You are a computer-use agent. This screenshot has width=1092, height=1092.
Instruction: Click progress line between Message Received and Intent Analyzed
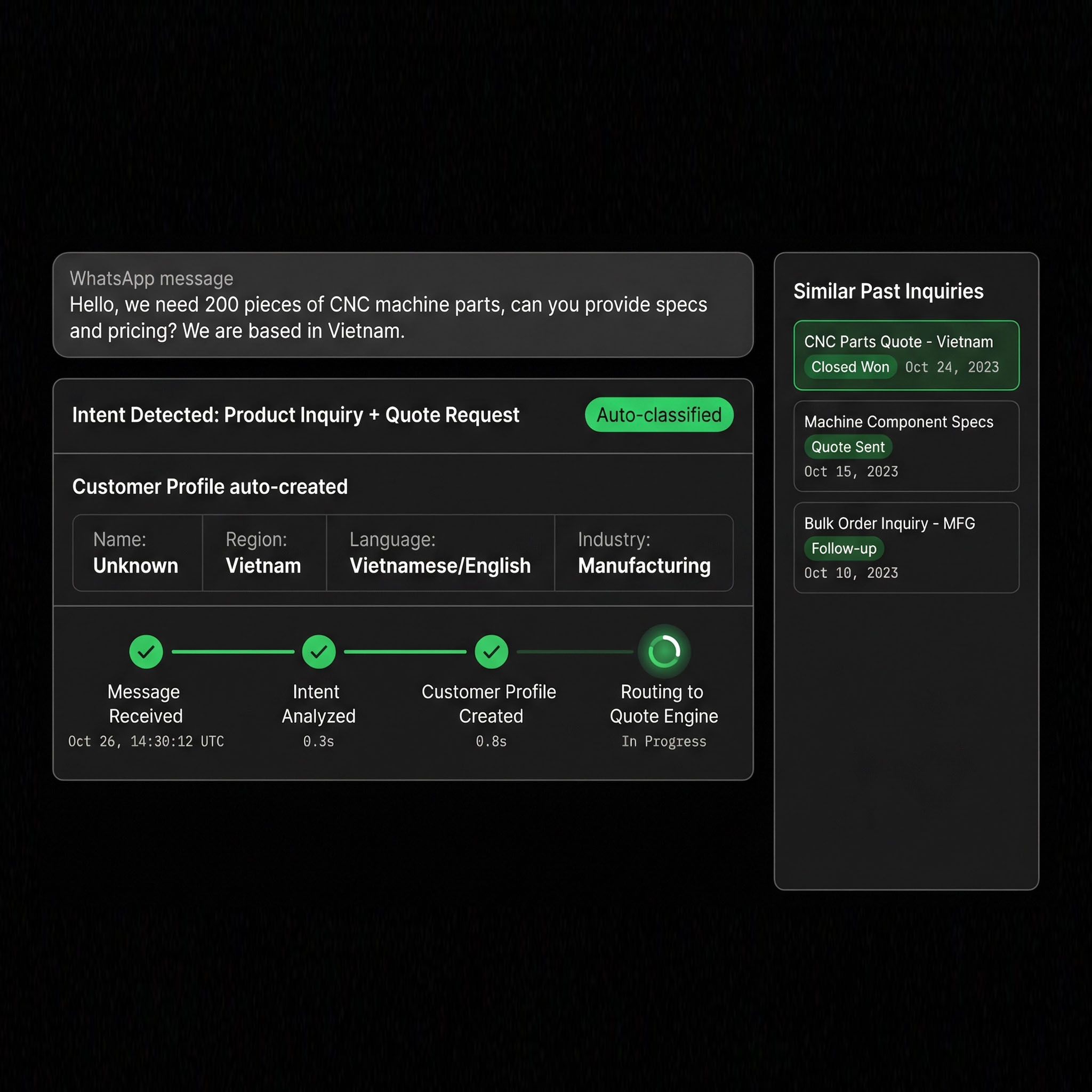pyautogui.click(x=233, y=652)
